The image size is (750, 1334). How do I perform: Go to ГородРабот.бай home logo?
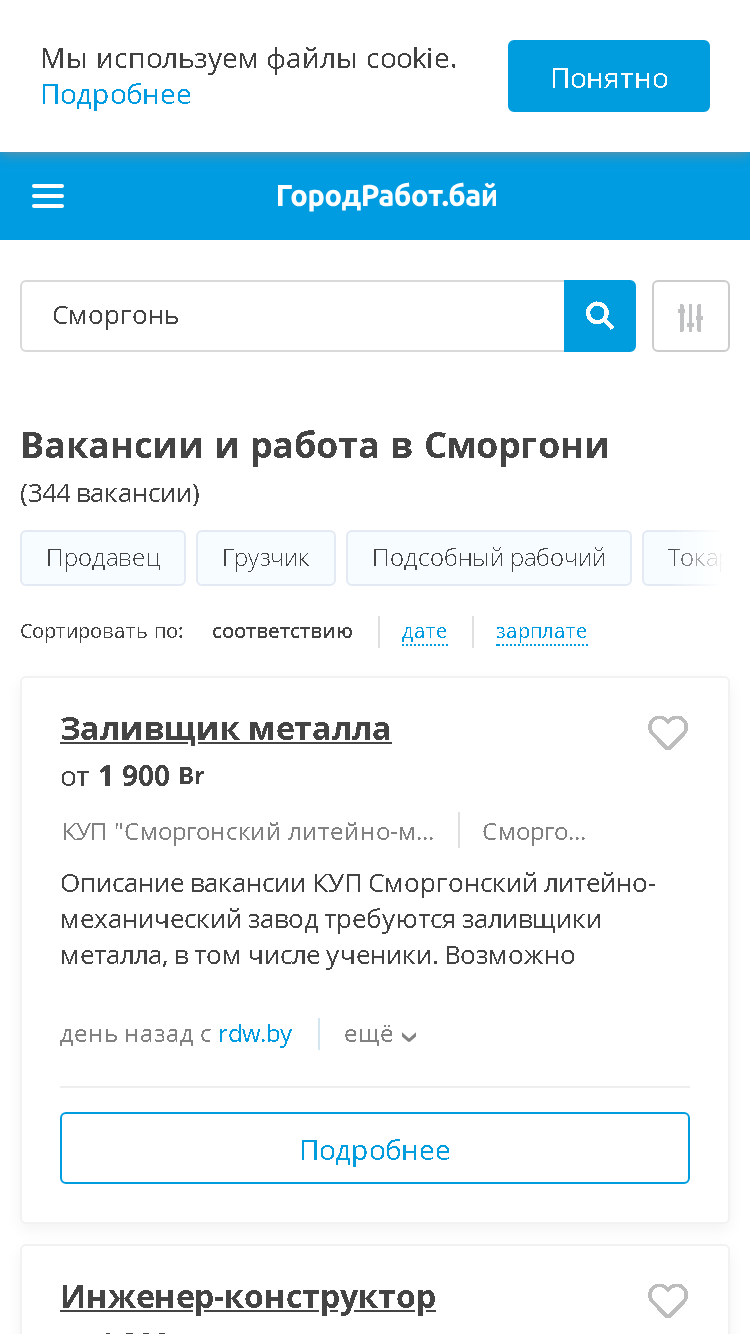click(387, 196)
